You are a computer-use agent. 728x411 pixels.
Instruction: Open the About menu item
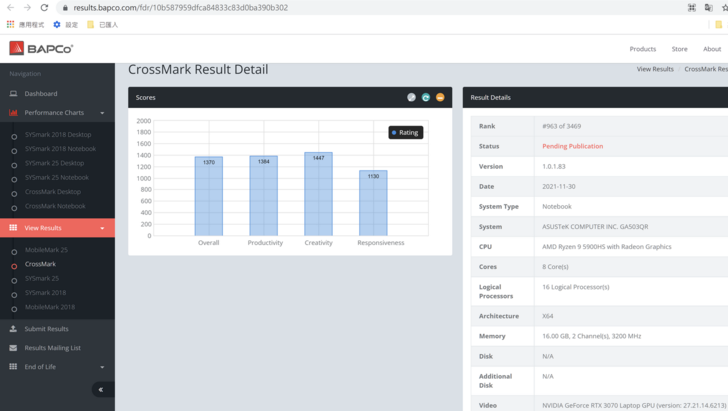(712, 49)
